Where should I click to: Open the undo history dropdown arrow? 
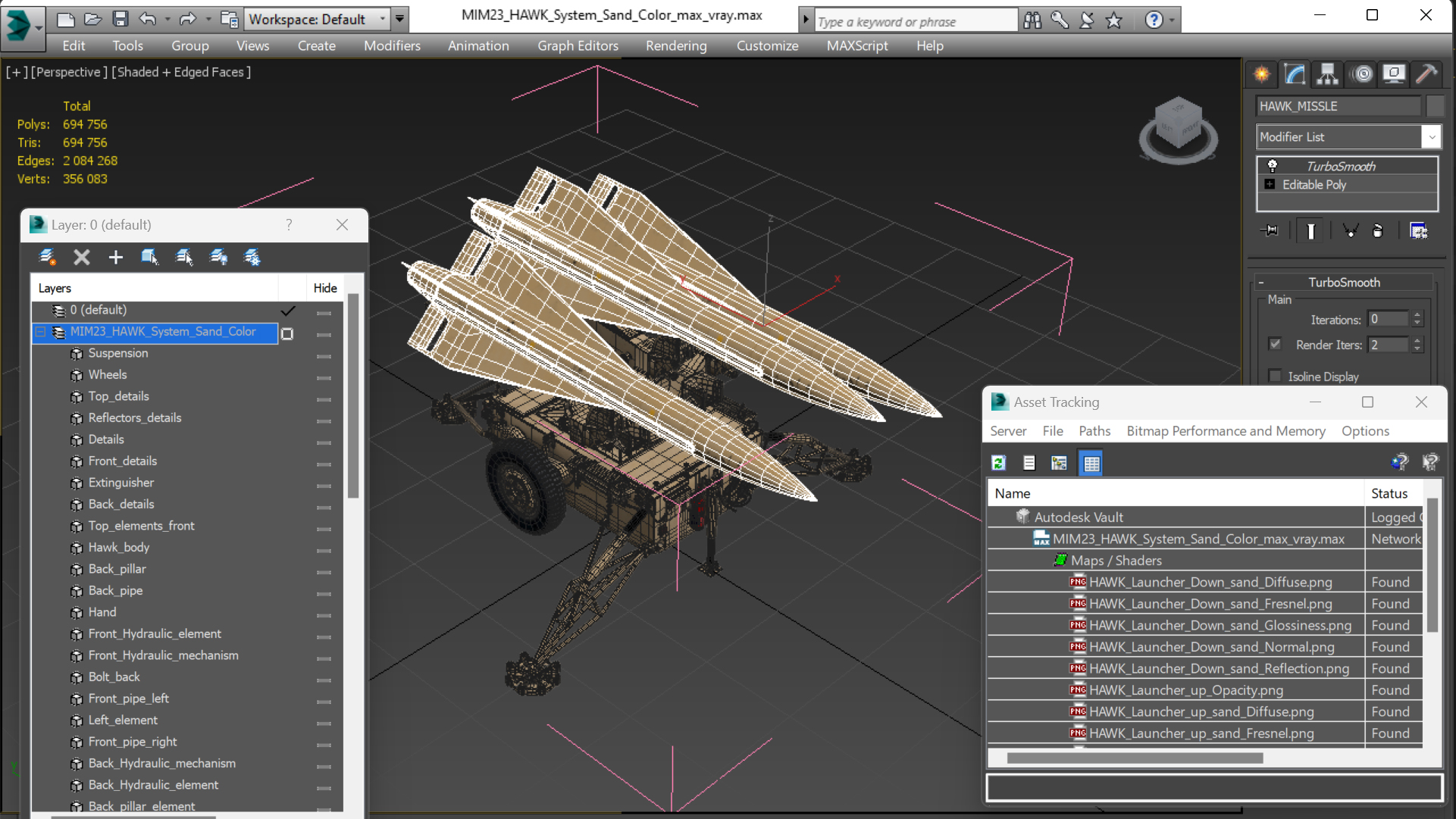(167, 19)
